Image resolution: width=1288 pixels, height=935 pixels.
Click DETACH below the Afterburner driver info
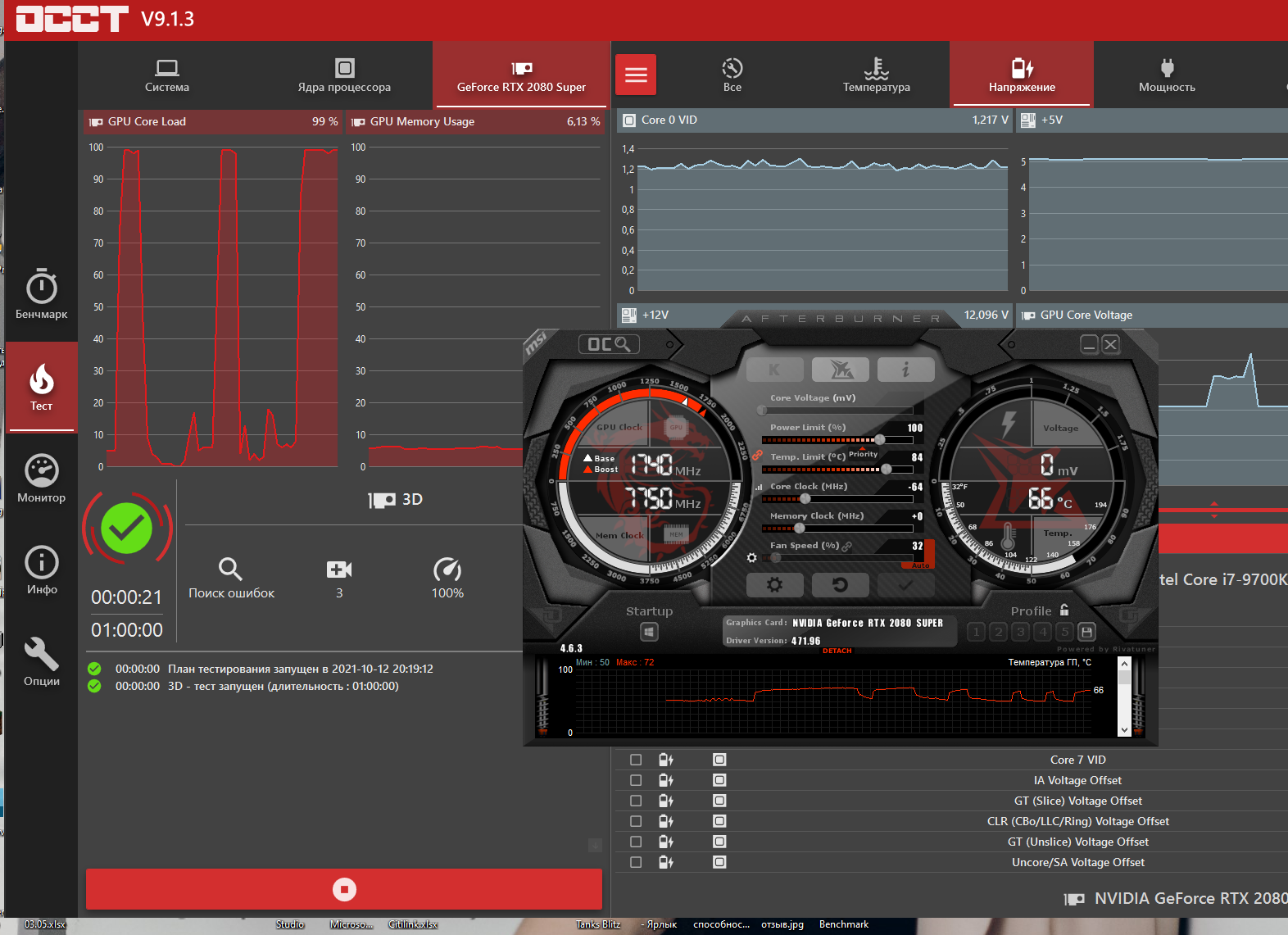[837, 651]
